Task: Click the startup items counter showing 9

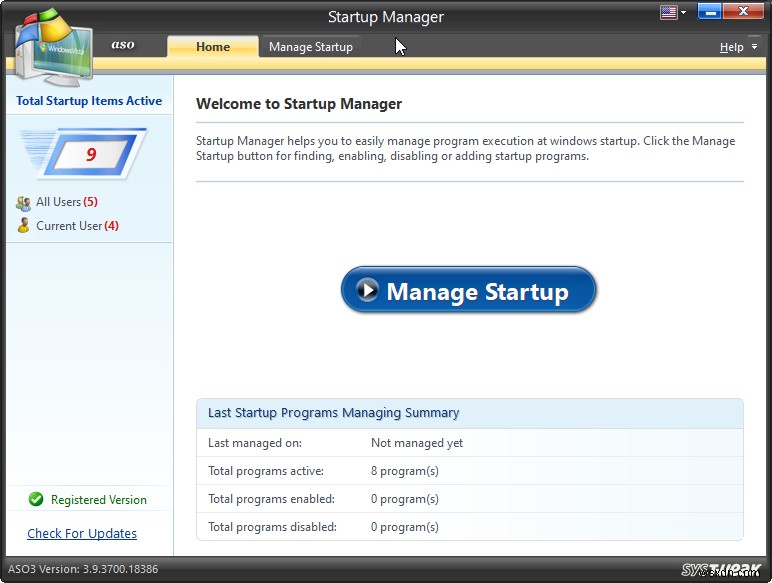Action: tap(90, 154)
